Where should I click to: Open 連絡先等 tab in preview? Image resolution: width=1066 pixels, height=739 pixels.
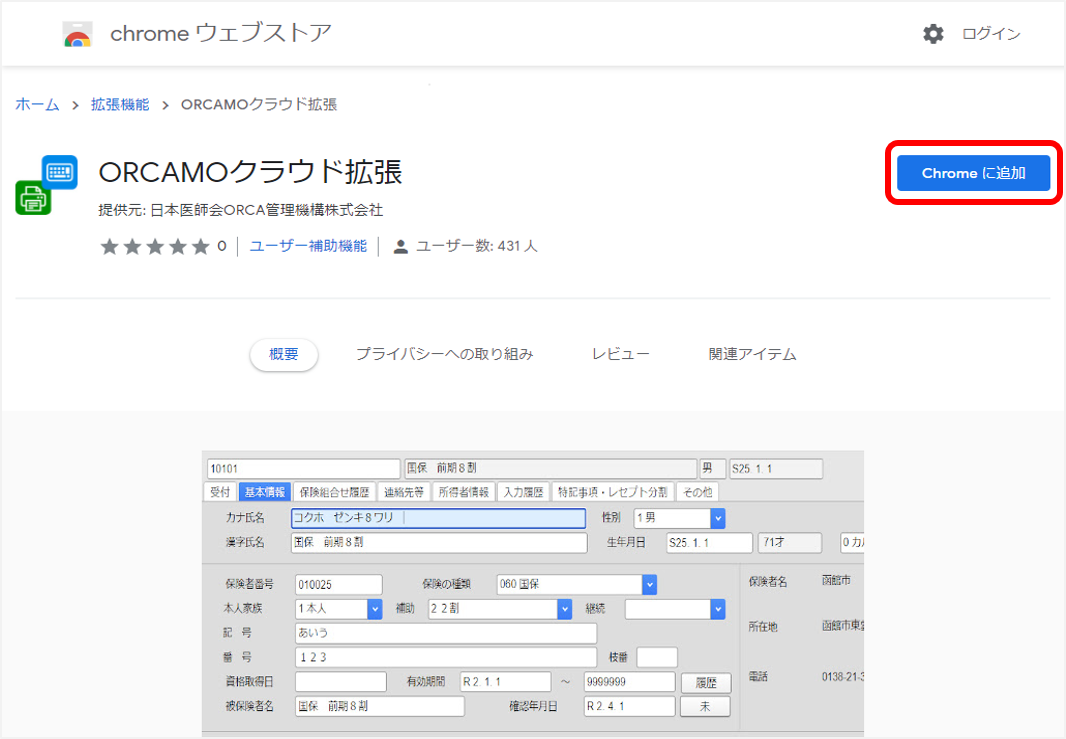coord(404,492)
